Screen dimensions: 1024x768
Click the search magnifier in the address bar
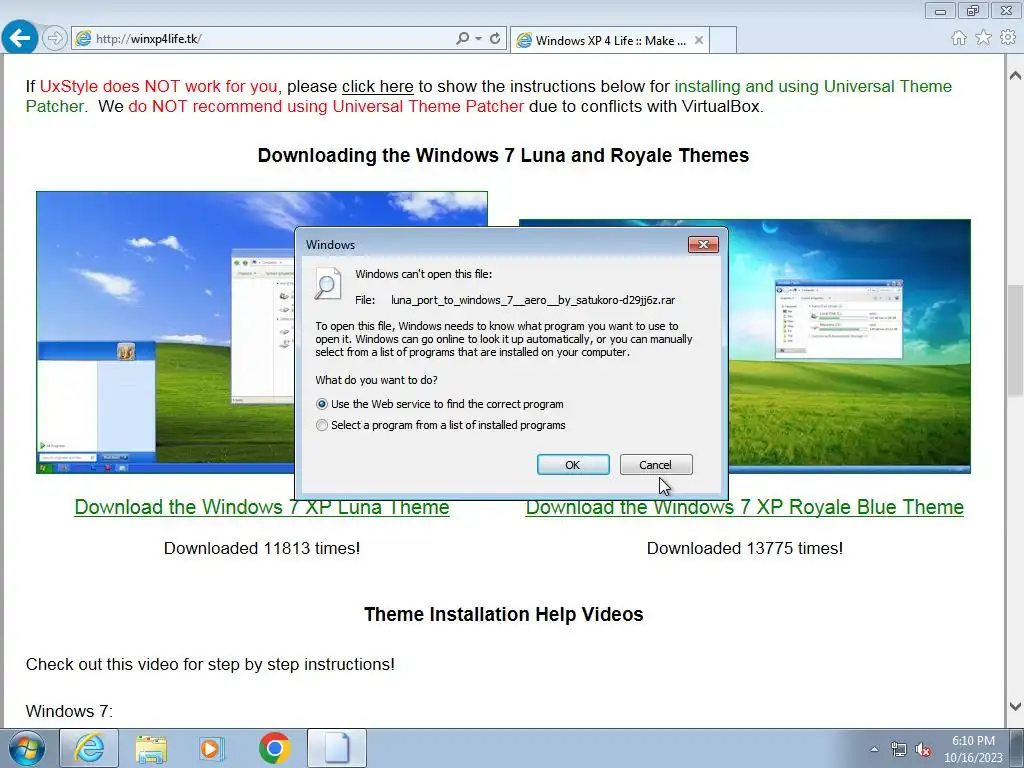coord(462,39)
